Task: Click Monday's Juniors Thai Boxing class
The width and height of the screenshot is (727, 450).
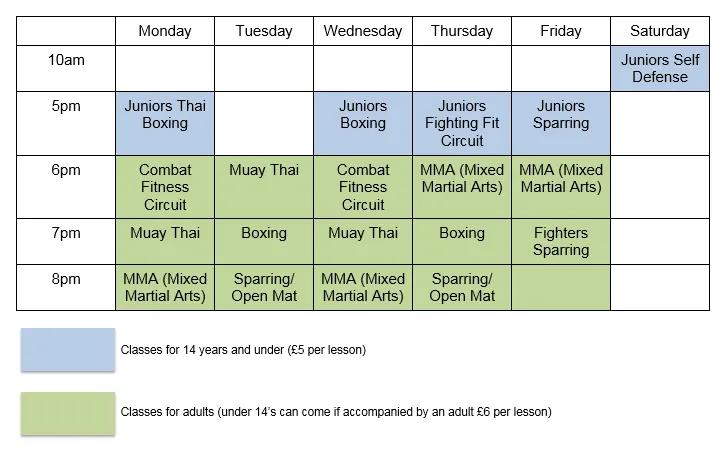Action: pyautogui.click(x=165, y=115)
